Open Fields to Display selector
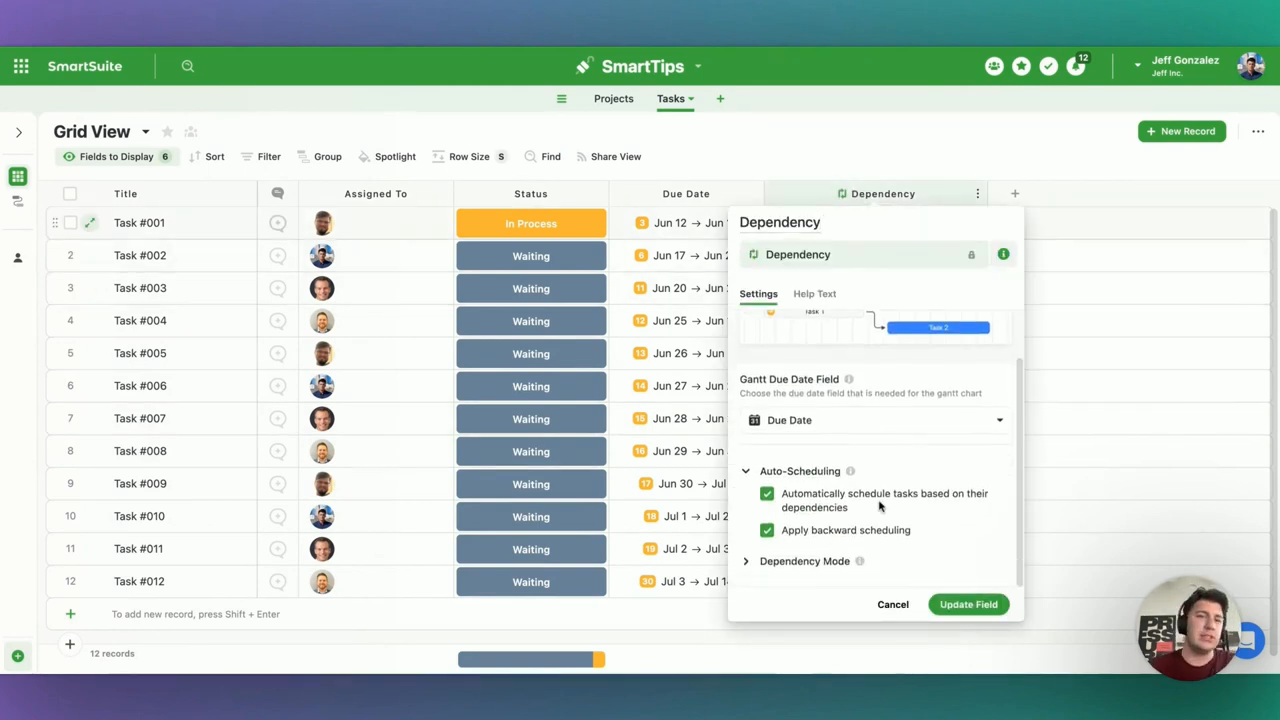The image size is (1280, 720). pyautogui.click(x=116, y=157)
